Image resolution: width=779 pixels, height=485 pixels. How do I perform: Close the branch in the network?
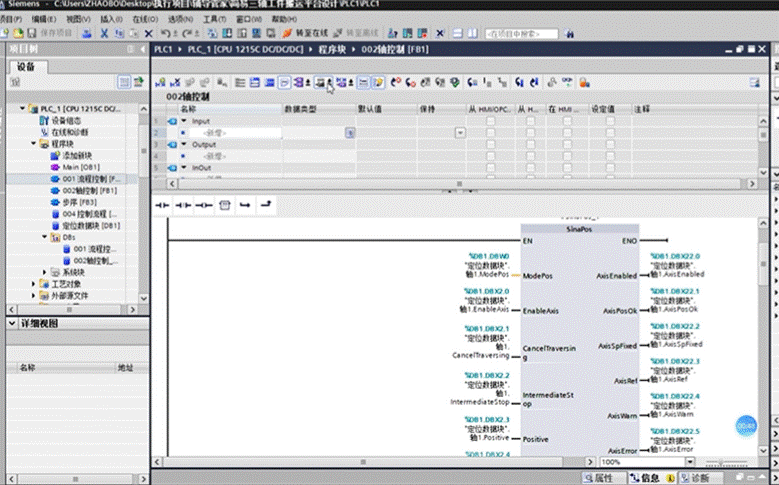(266, 204)
